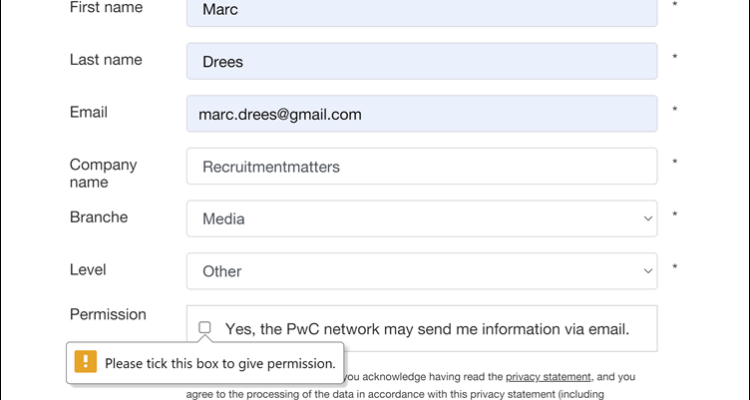Click the orange warning icon in the tooltip

click(x=86, y=363)
